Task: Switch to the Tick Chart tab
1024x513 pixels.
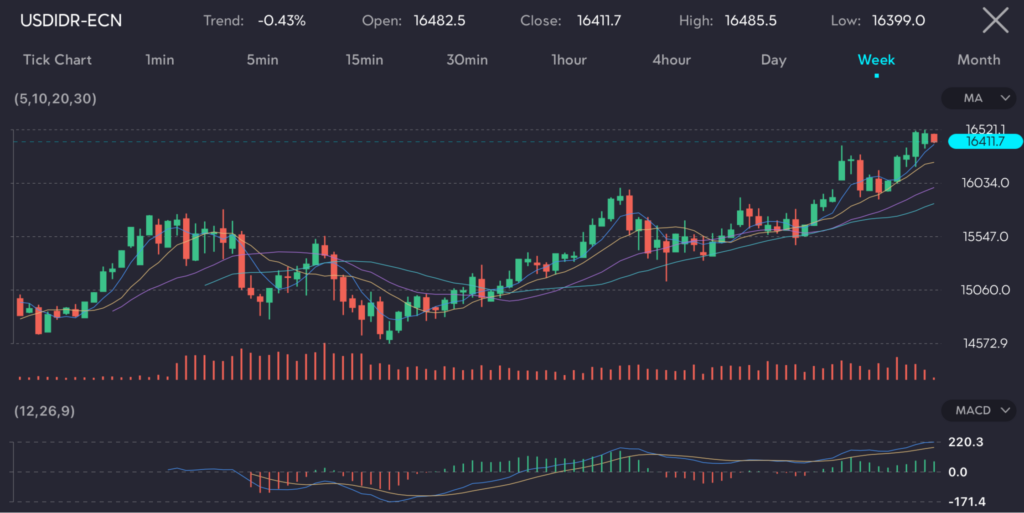Action: point(57,60)
